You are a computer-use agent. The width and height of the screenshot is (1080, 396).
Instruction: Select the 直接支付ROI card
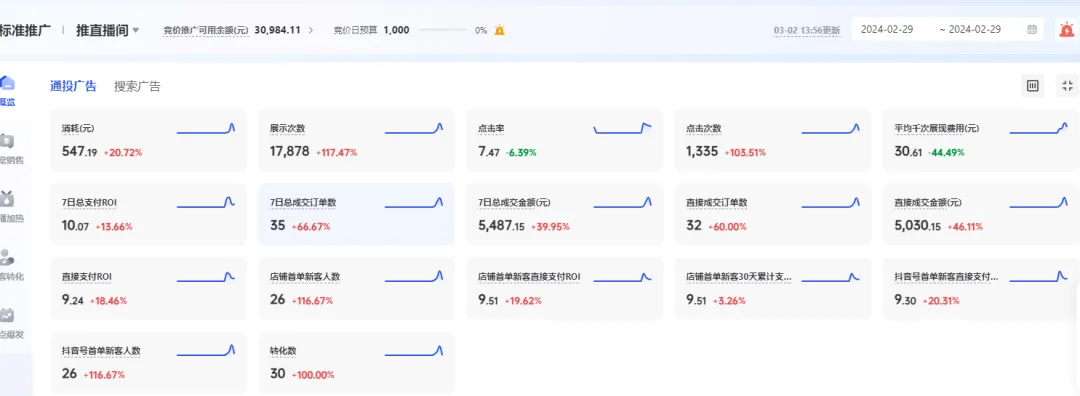click(x=148, y=289)
